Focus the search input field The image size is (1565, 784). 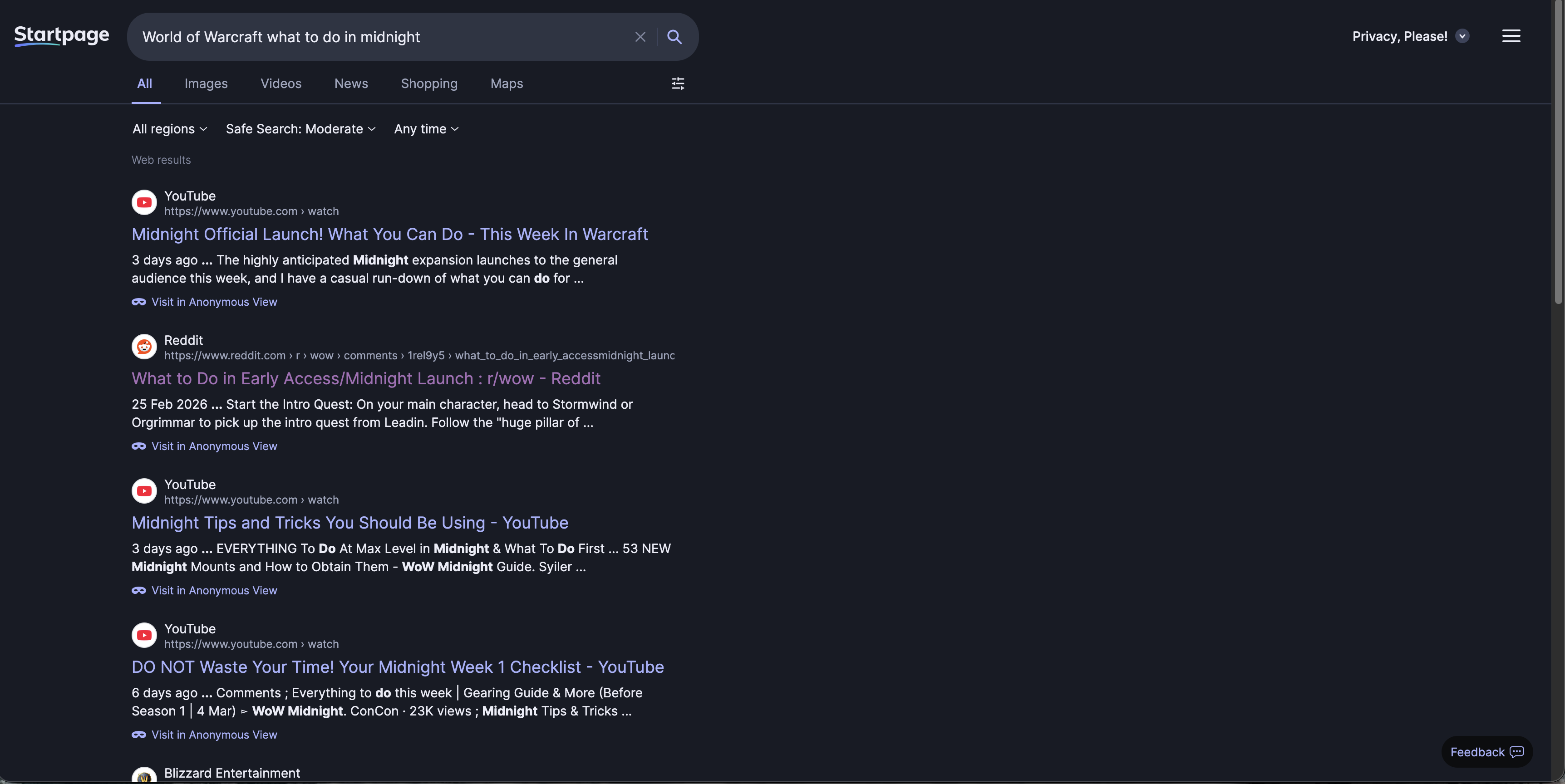tap(383, 37)
